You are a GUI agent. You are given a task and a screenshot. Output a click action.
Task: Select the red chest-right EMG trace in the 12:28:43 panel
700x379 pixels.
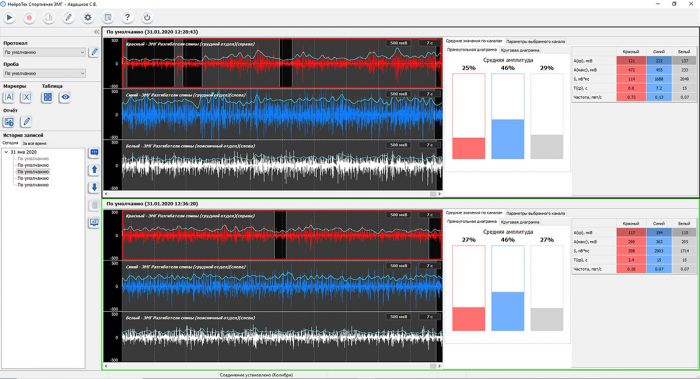282,63
